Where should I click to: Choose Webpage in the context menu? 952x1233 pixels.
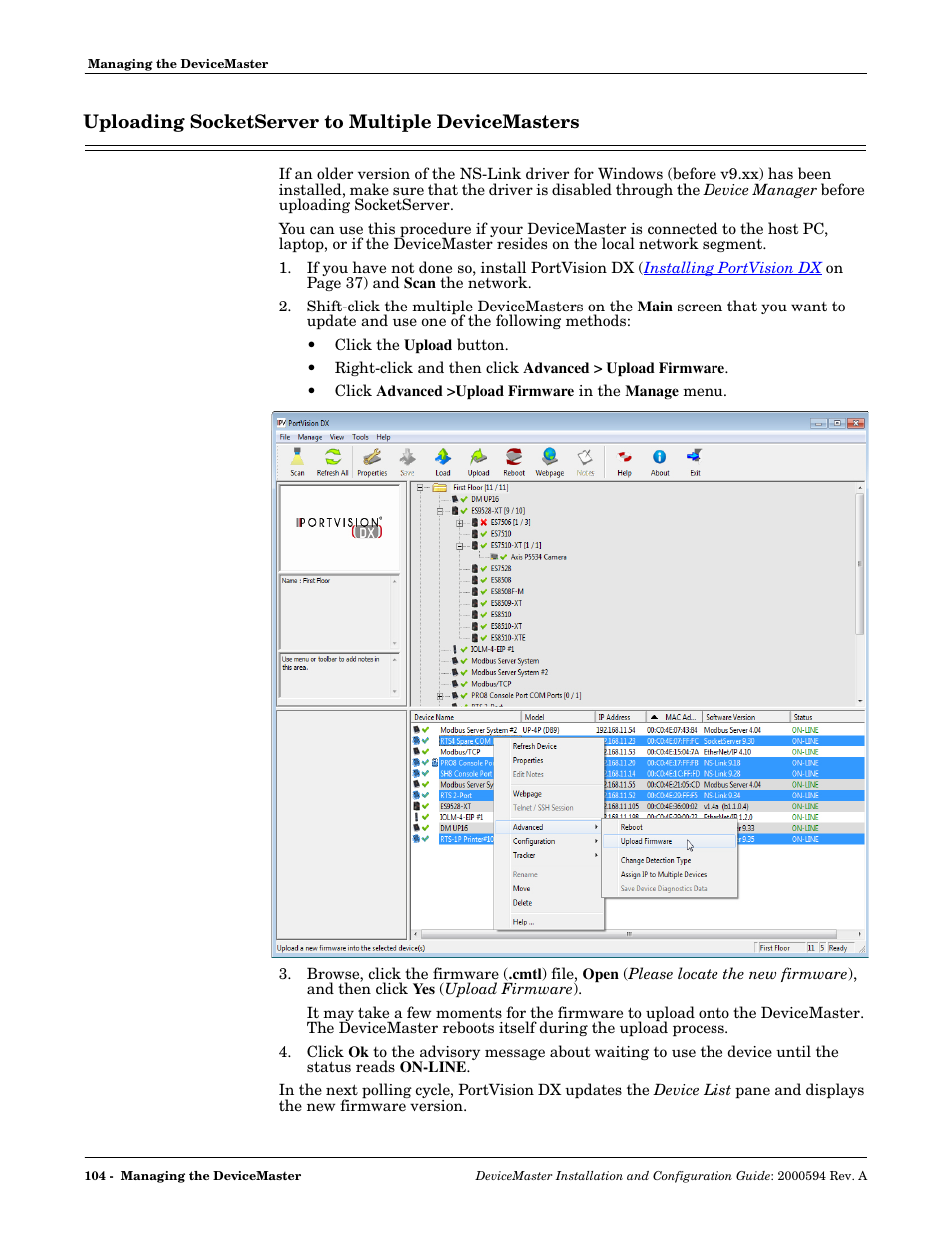pos(549,794)
